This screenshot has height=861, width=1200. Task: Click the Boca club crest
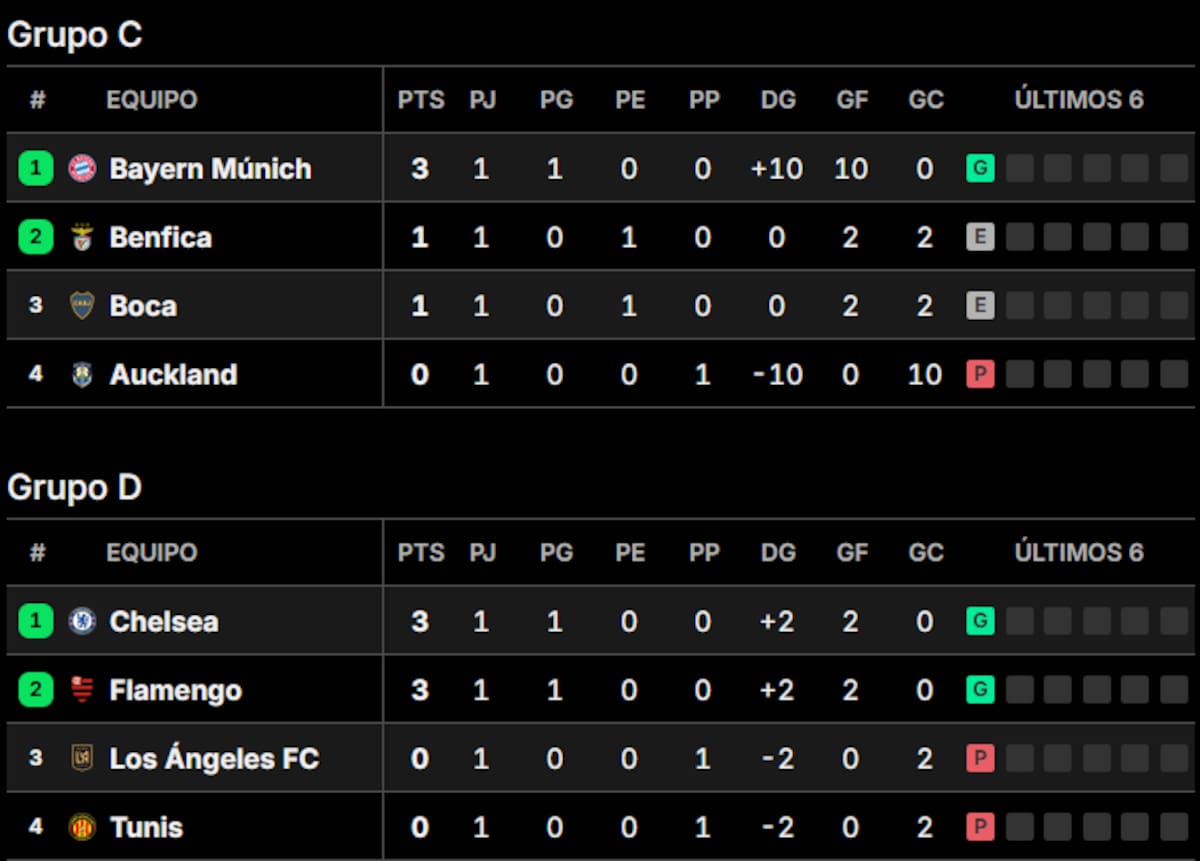coord(81,305)
